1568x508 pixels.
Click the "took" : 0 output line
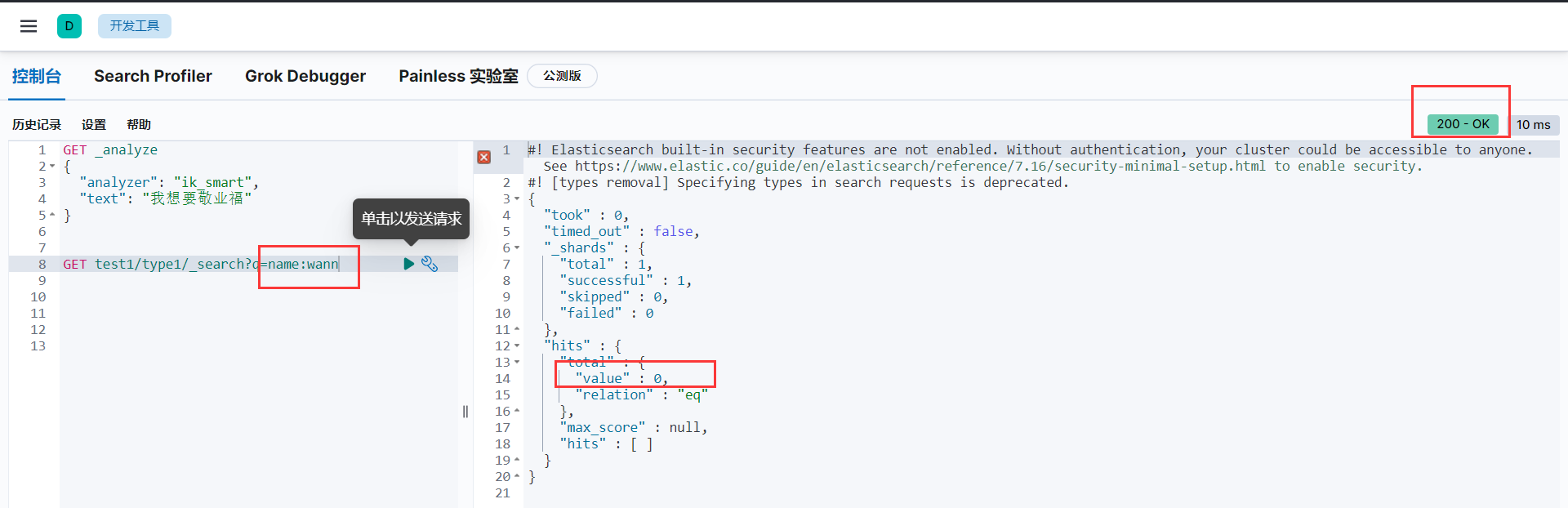pyautogui.click(x=586, y=216)
